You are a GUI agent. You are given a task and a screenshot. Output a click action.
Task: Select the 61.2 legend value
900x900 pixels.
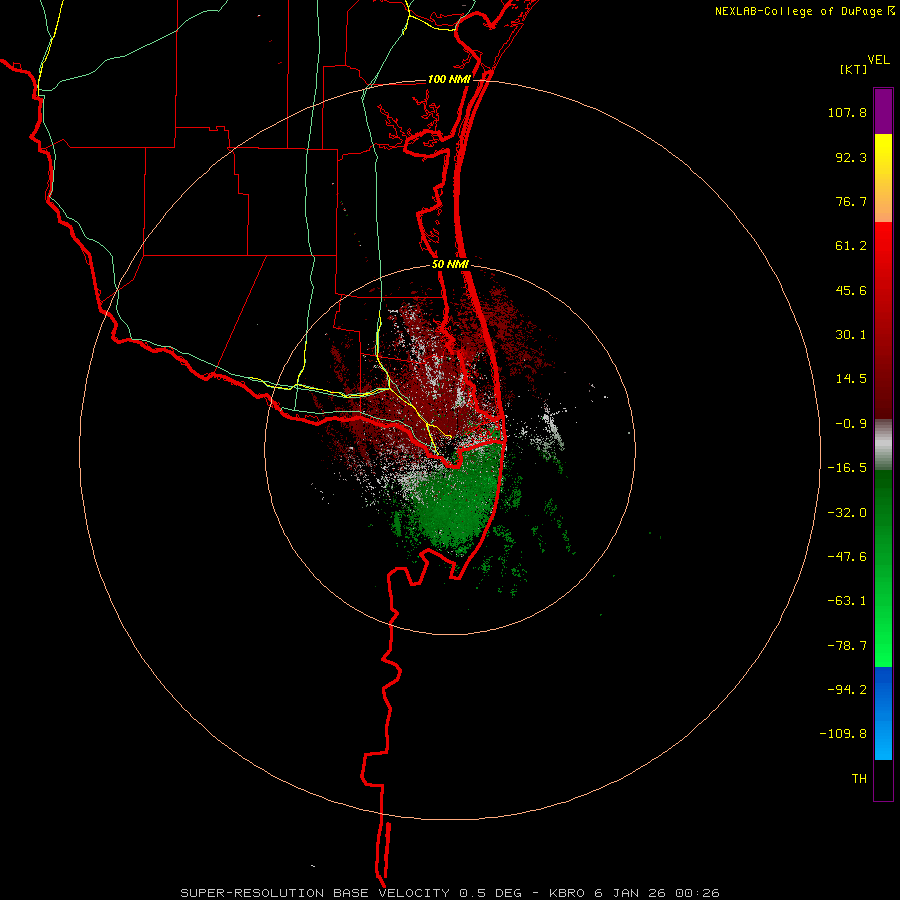click(x=851, y=246)
